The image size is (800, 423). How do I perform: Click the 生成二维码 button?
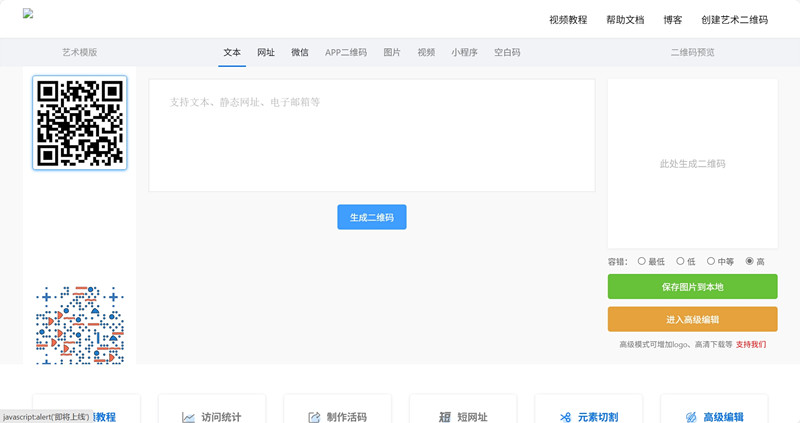click(x=372, y=217)
